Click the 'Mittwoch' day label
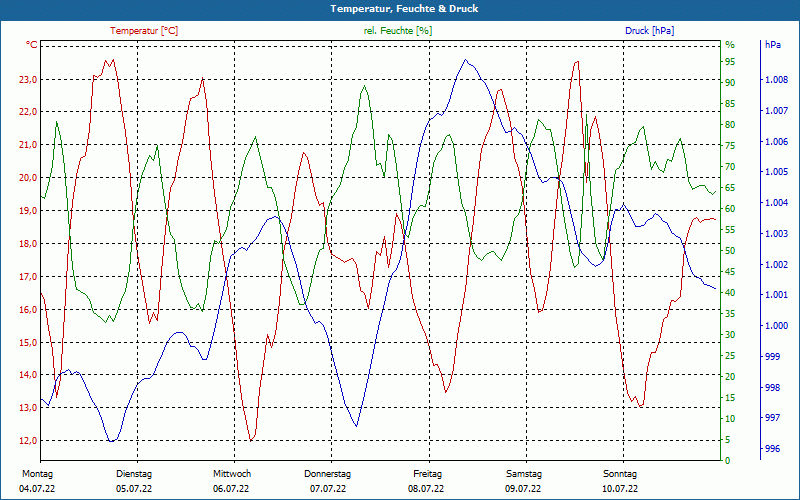 pos(232,474)
